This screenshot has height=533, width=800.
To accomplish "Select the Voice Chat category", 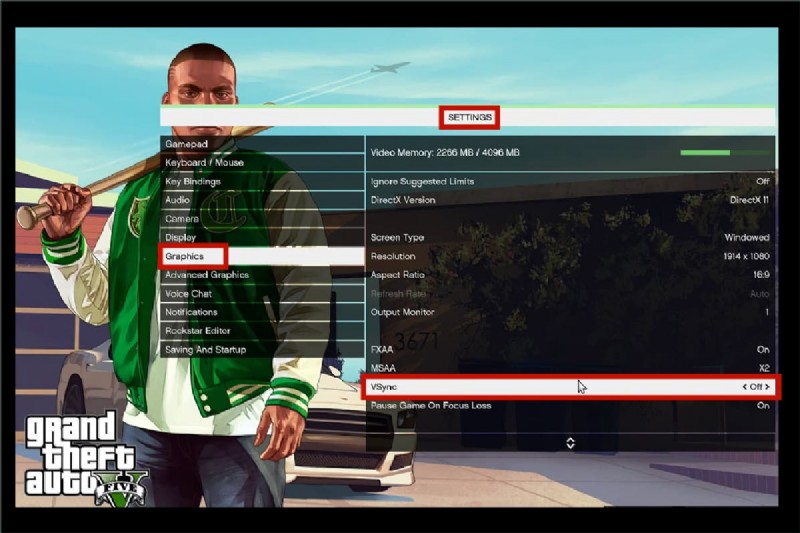I will click(x=262, y=294).
